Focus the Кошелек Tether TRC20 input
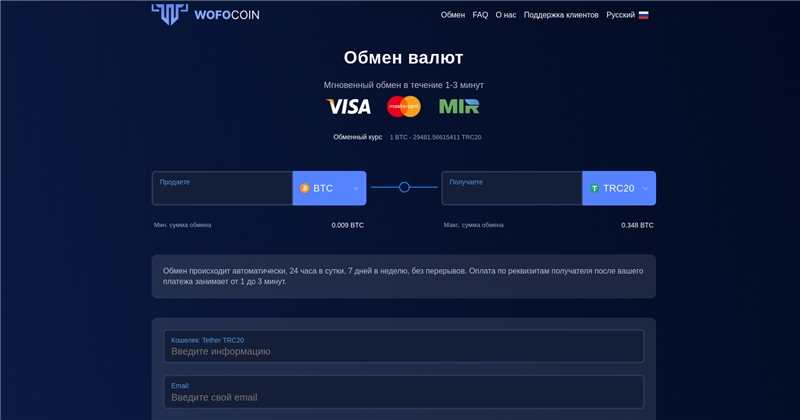 404,346
